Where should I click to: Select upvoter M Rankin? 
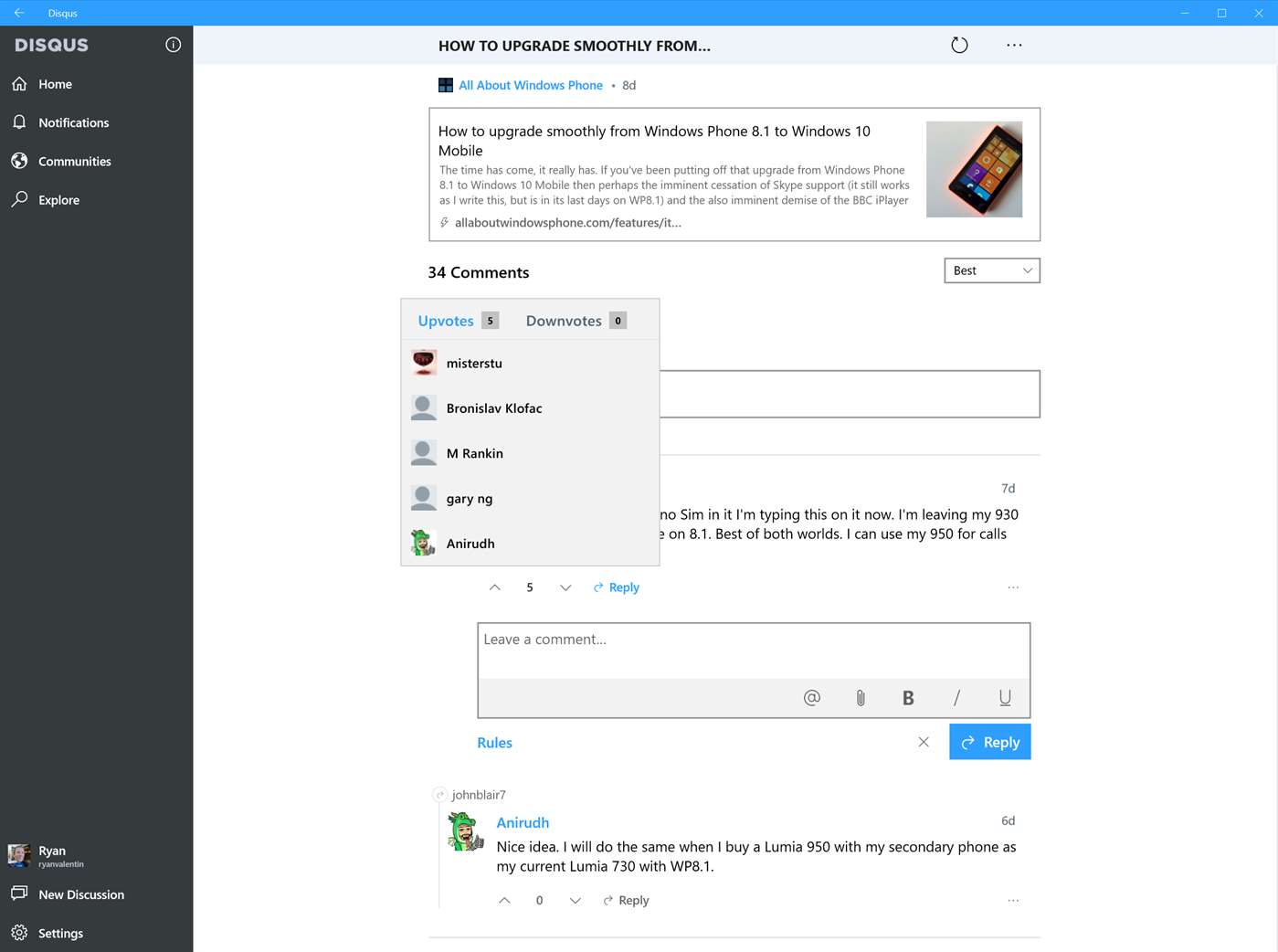530,453
